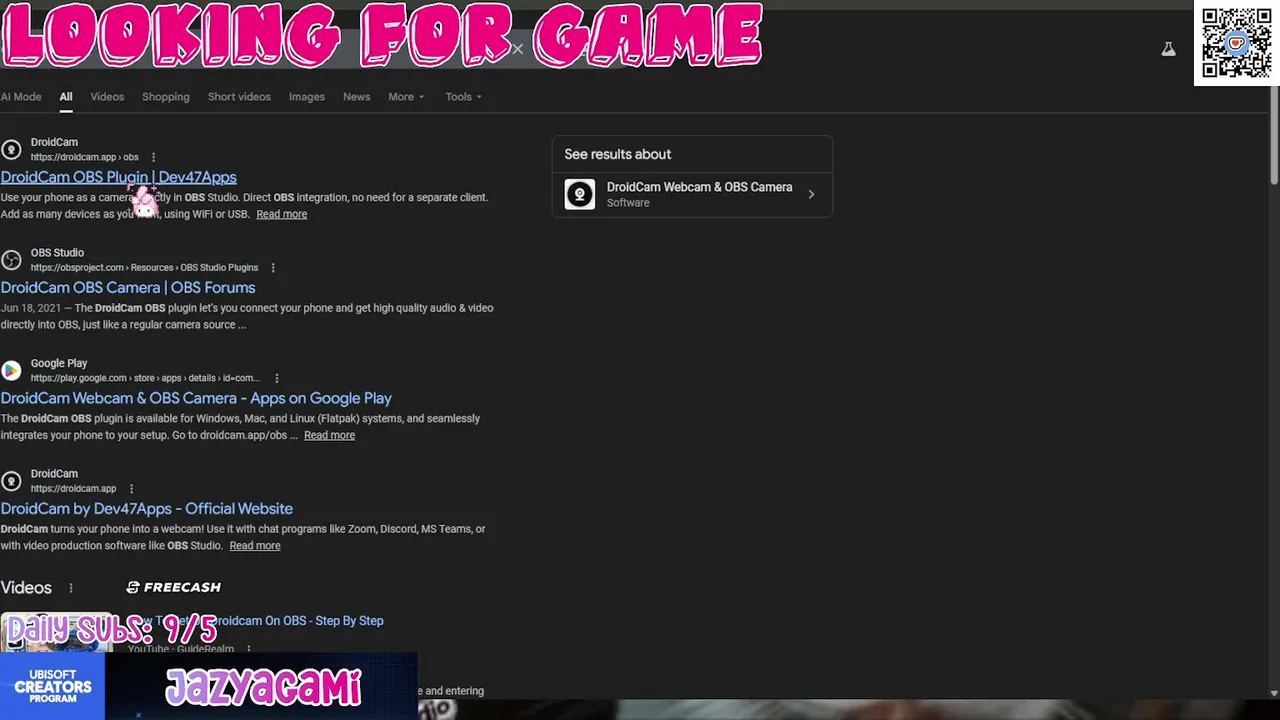Click See results about heading
Viewport: 1280px width, 720px height.
click(618, 154)
